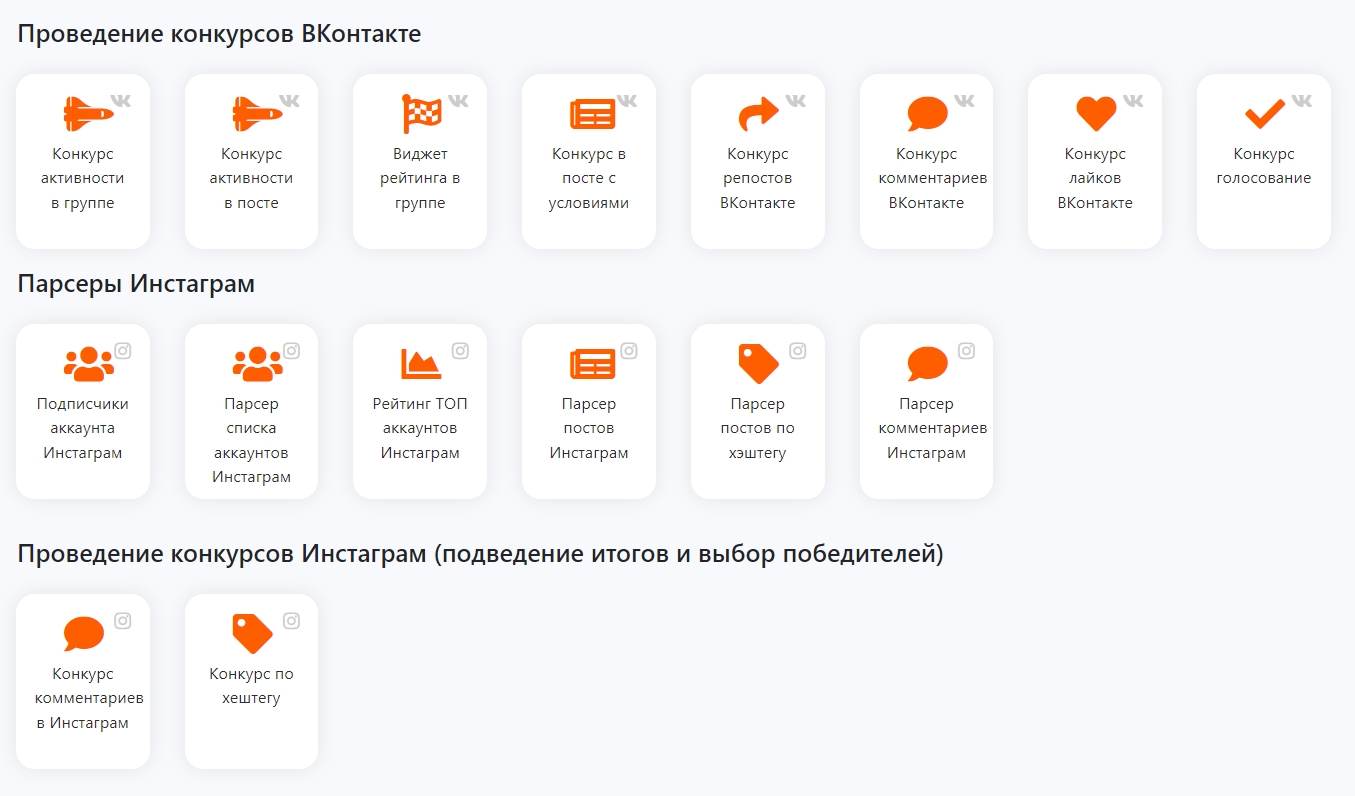
Task: Click the Instagram logo on 'Подписчики аккаунта Инстаграм' card
Action: click(x=123, y=350)
